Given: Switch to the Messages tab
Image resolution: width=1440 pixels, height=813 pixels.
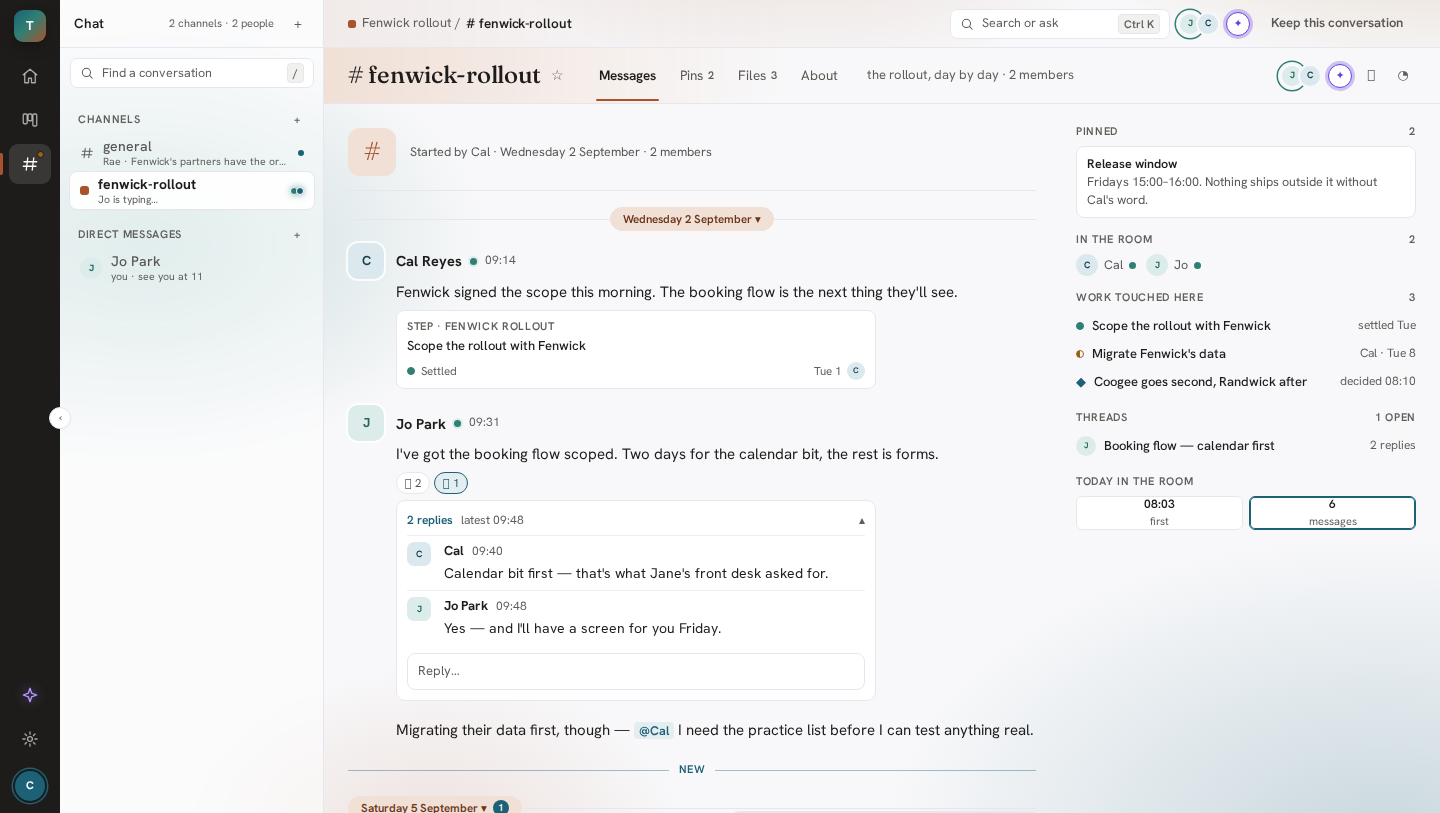Looking at the screenshot, I should point(627,76).
